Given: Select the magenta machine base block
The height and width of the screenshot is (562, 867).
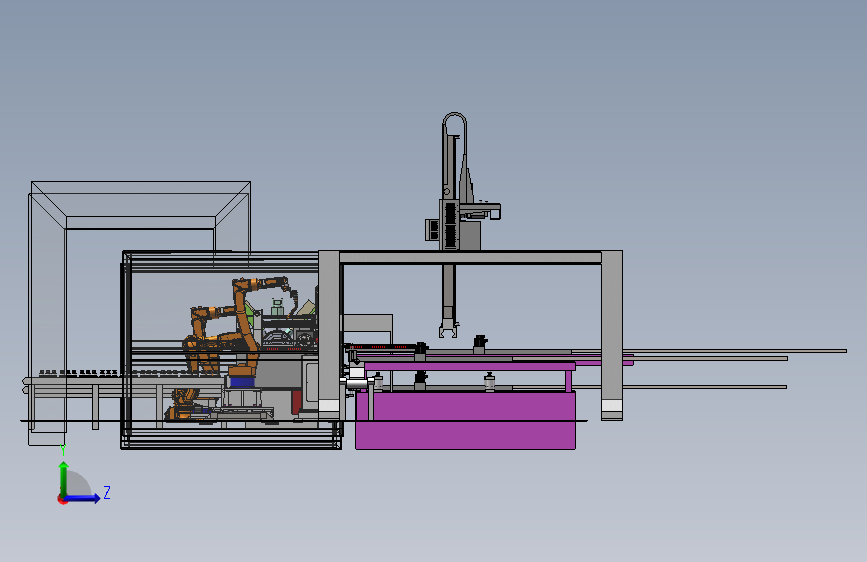Looking at the screenshot, I should pos(465,420).
